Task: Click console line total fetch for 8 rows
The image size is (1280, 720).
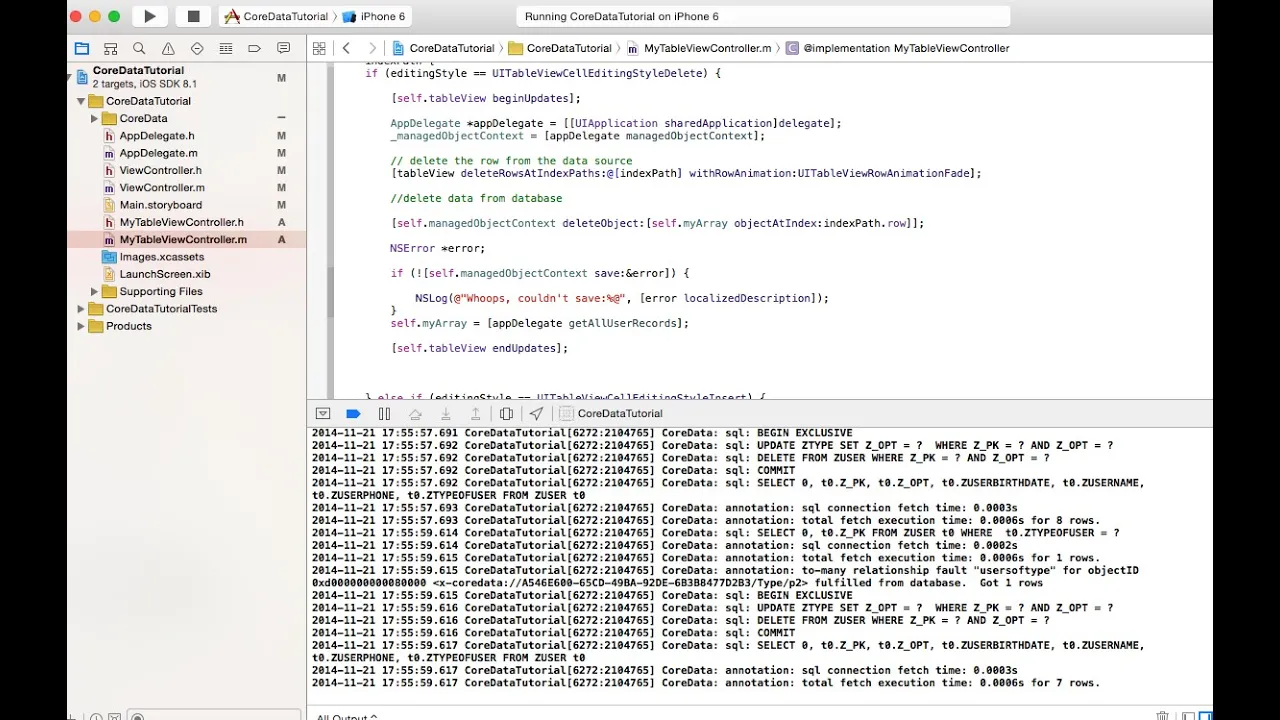Action: coord(705,520)
